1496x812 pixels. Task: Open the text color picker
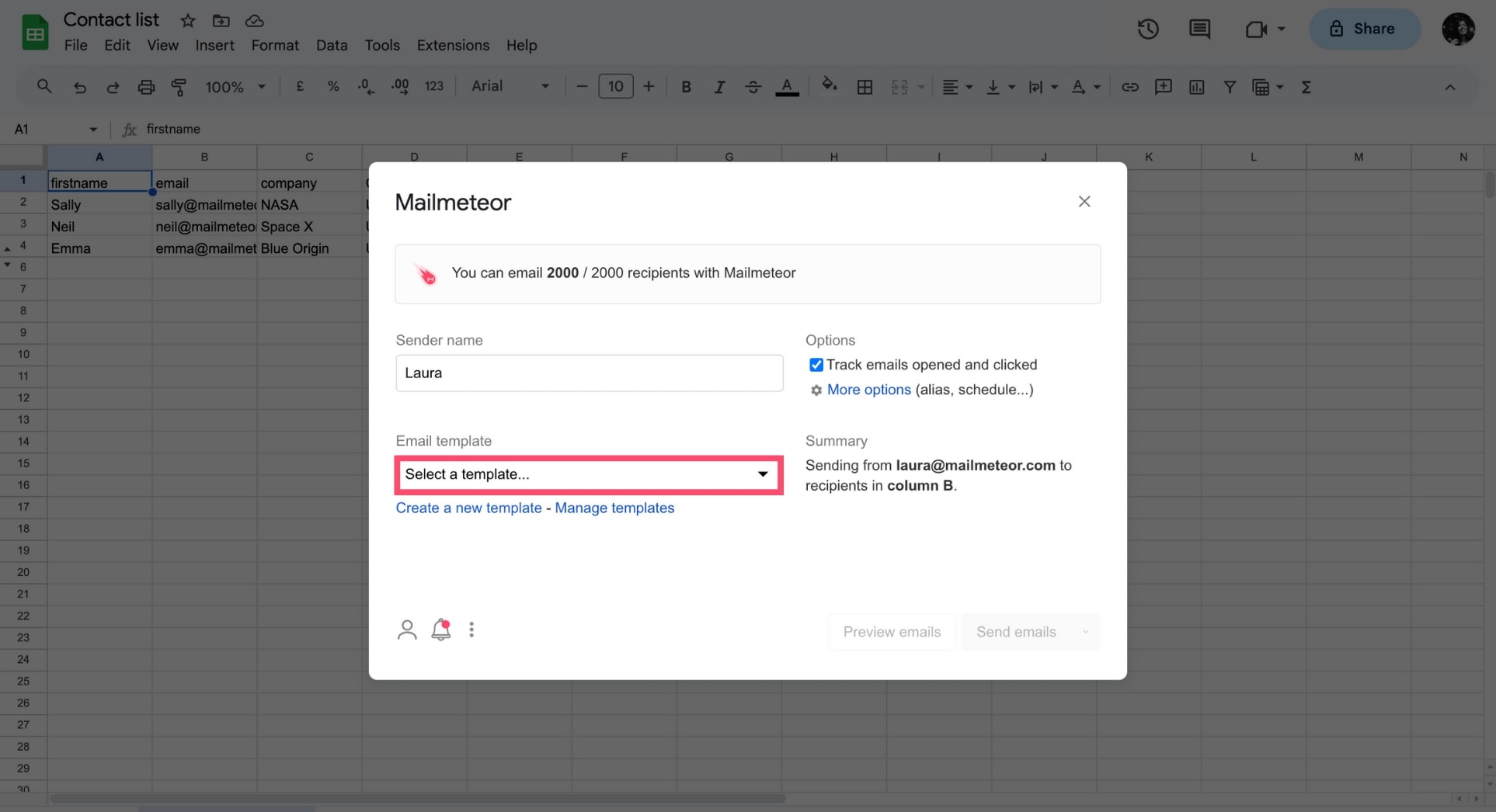click(x=787, y=87)
